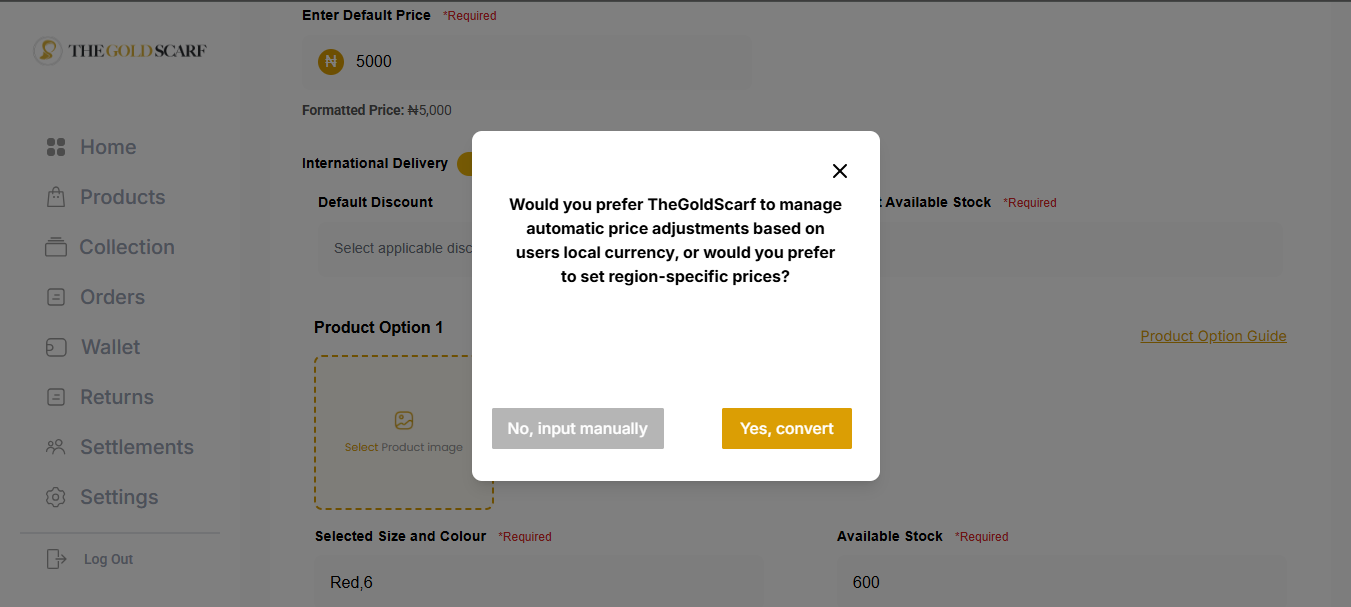
Task: Click the Selected Size and Colour field
Action: 540,582
